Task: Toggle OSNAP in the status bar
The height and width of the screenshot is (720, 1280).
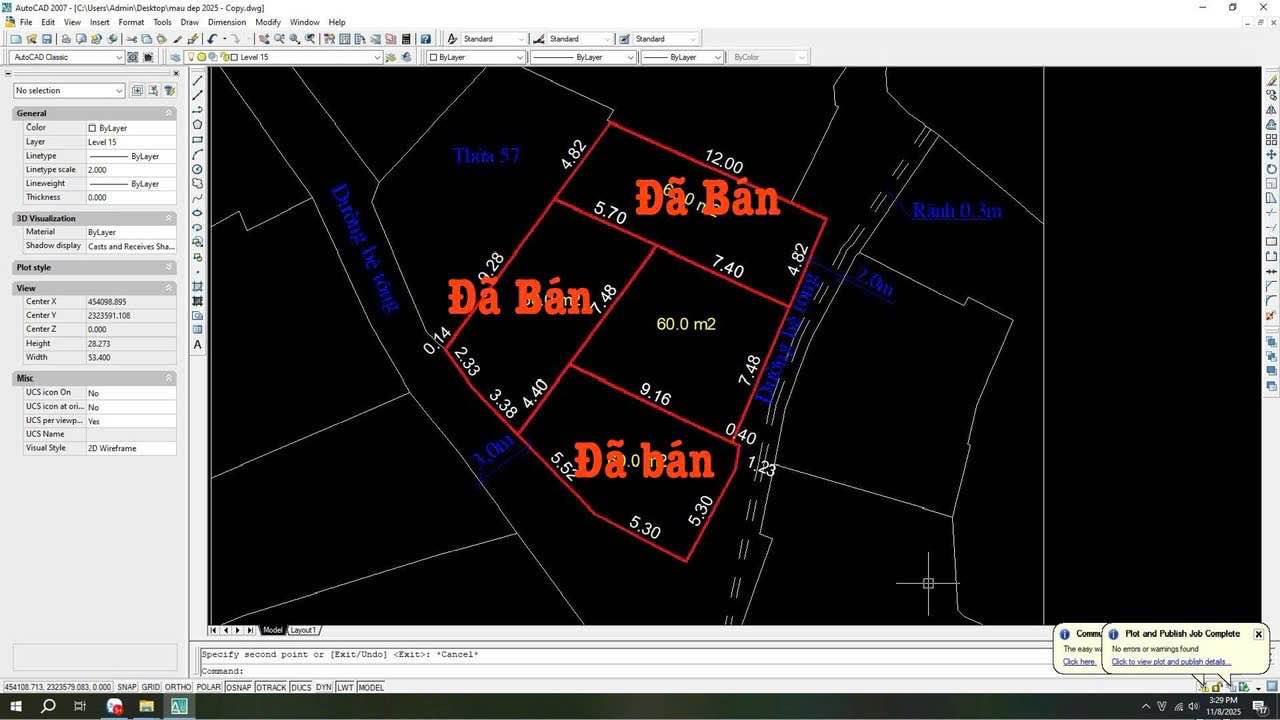Action: click(x=239, y=687)
